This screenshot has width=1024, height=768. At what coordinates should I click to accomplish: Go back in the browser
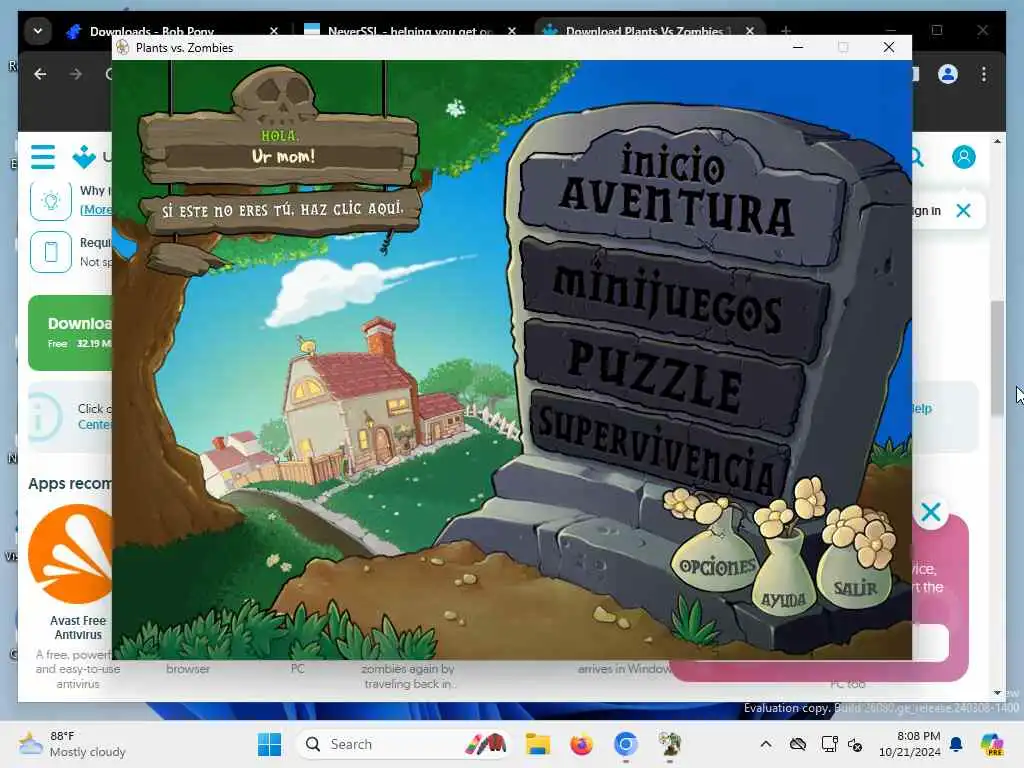(x=40, y=74)
